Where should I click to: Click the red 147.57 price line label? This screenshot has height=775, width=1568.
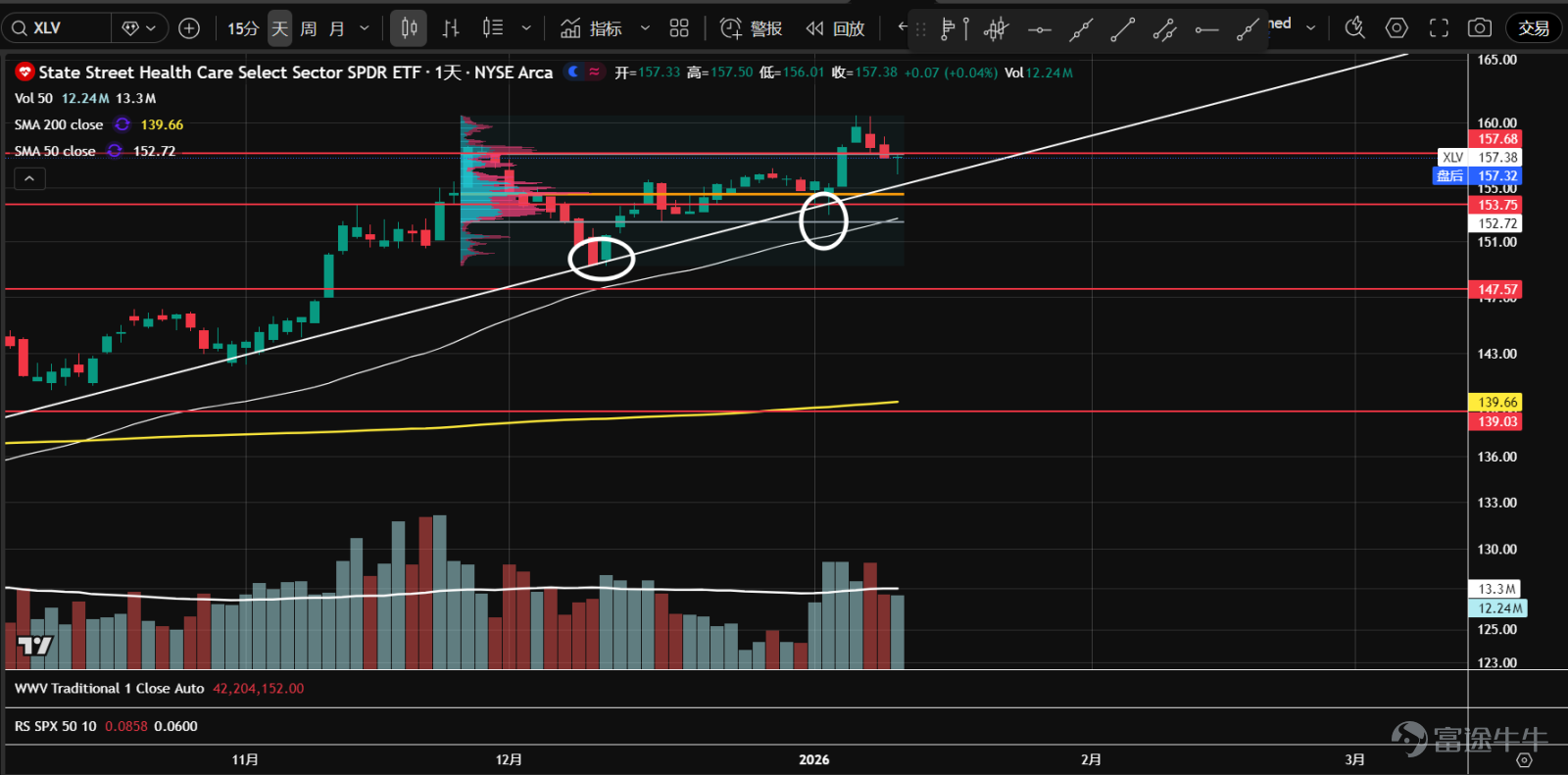(x=1496, y=290)
